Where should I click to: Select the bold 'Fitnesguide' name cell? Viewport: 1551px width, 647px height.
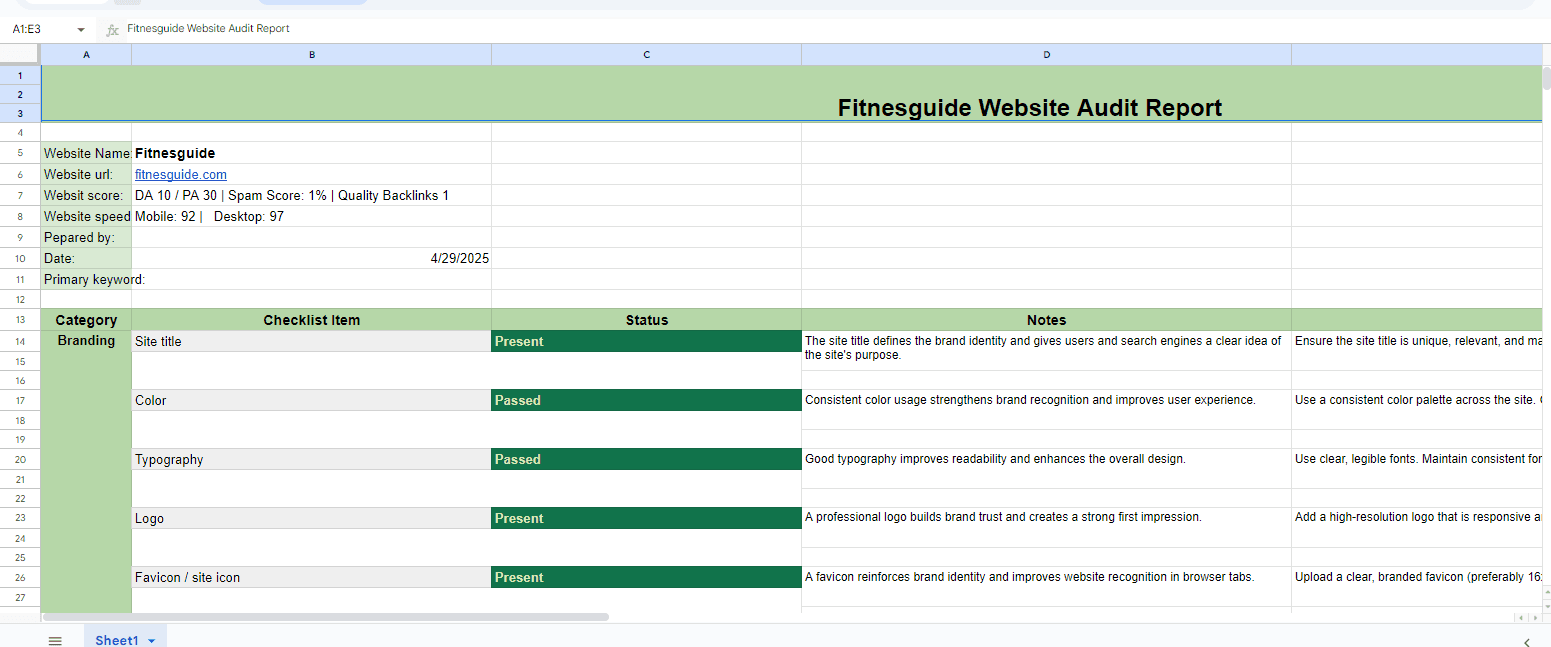pyautogui.click(x=311, y=153)
